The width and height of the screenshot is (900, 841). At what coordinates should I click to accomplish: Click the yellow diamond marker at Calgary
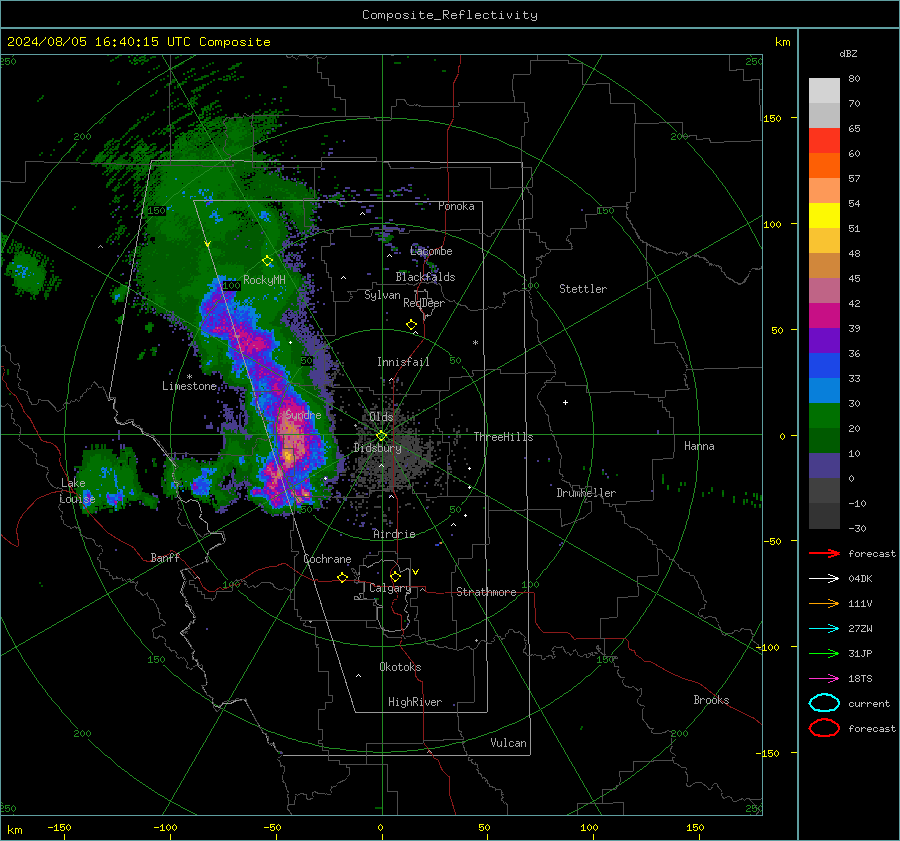click(x=395, y=576)
